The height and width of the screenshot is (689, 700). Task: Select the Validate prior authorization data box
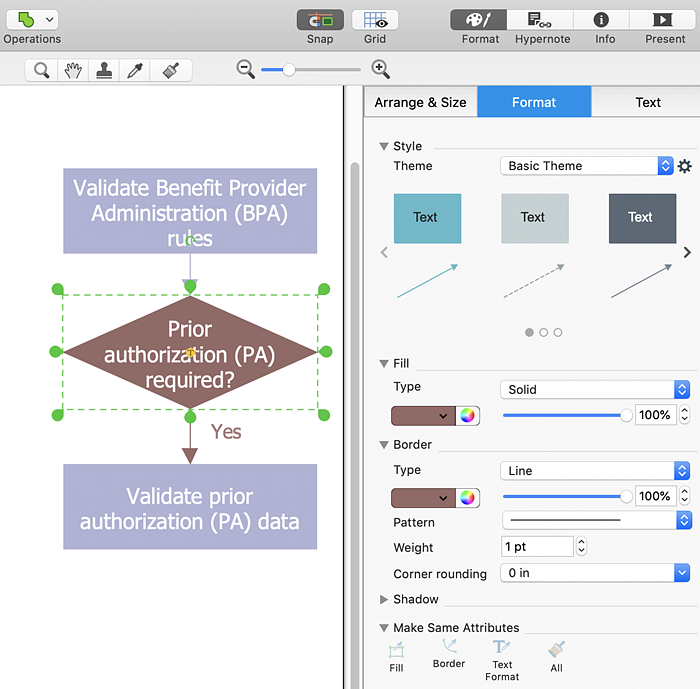pos(190,506)
